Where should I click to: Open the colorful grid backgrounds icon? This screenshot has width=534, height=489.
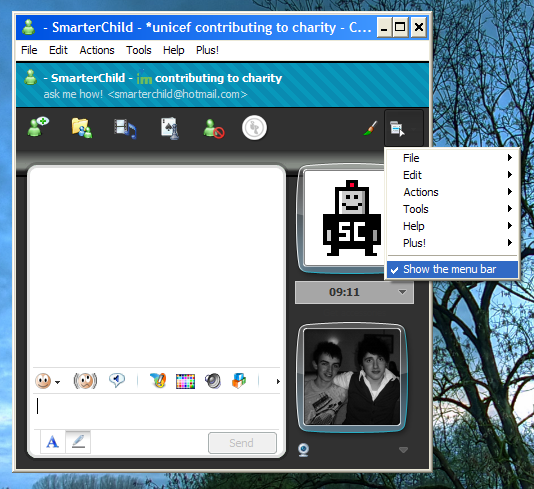point(185,381)
